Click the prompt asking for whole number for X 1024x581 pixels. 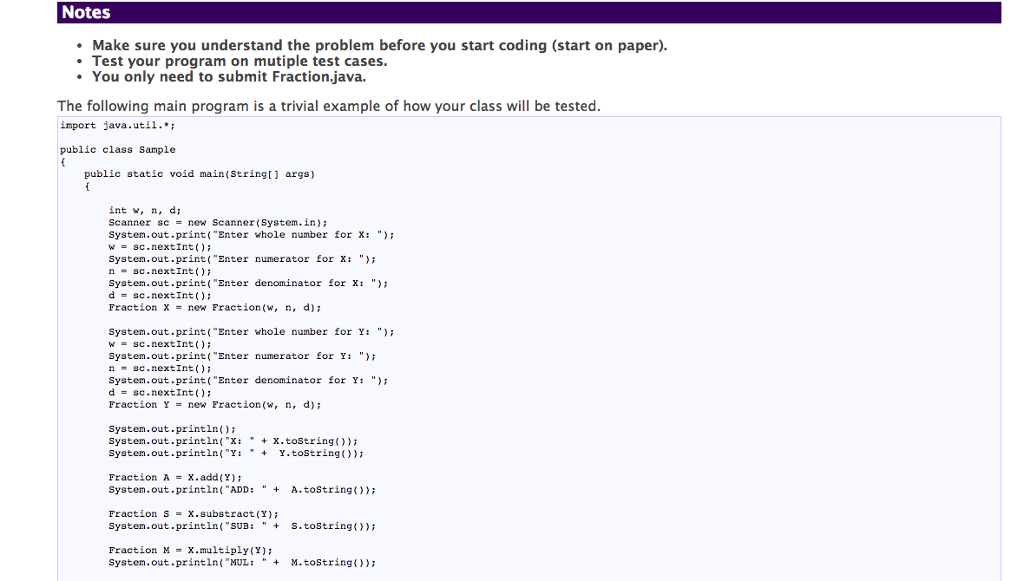(x=250, y=234)
